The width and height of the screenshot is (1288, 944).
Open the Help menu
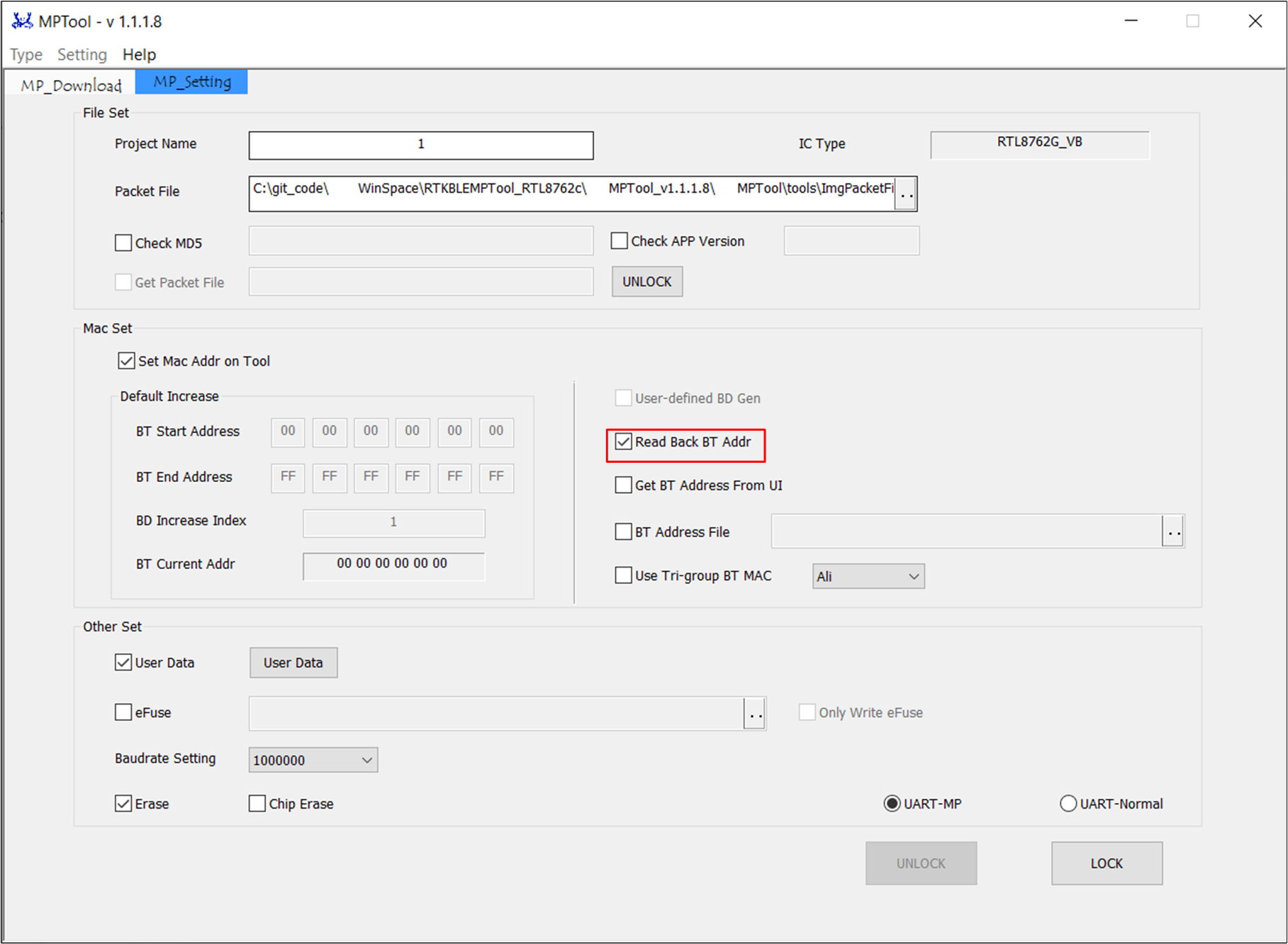(139, 55)
